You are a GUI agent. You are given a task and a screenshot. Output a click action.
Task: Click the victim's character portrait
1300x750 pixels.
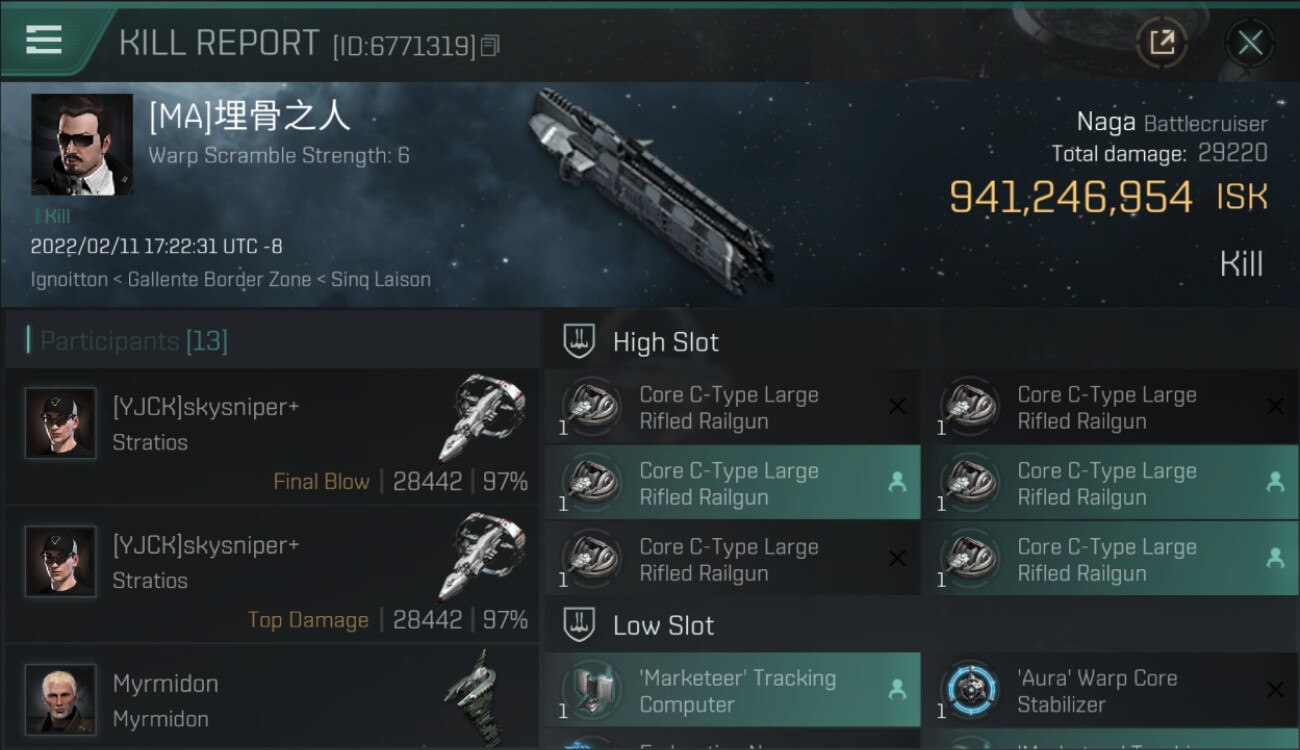pyautogui.click(x=82, y=145)
